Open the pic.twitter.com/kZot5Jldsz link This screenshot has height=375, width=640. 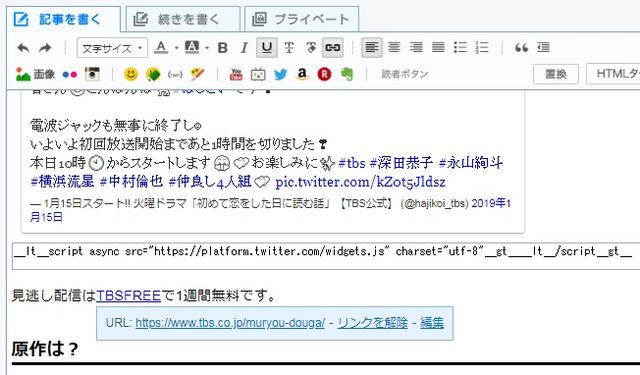360,182
